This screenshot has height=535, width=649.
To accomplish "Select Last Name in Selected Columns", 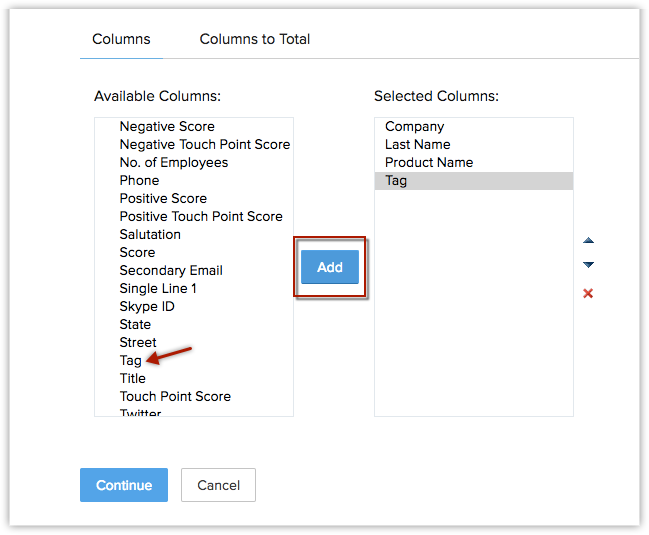I will [x=418, y=144].
